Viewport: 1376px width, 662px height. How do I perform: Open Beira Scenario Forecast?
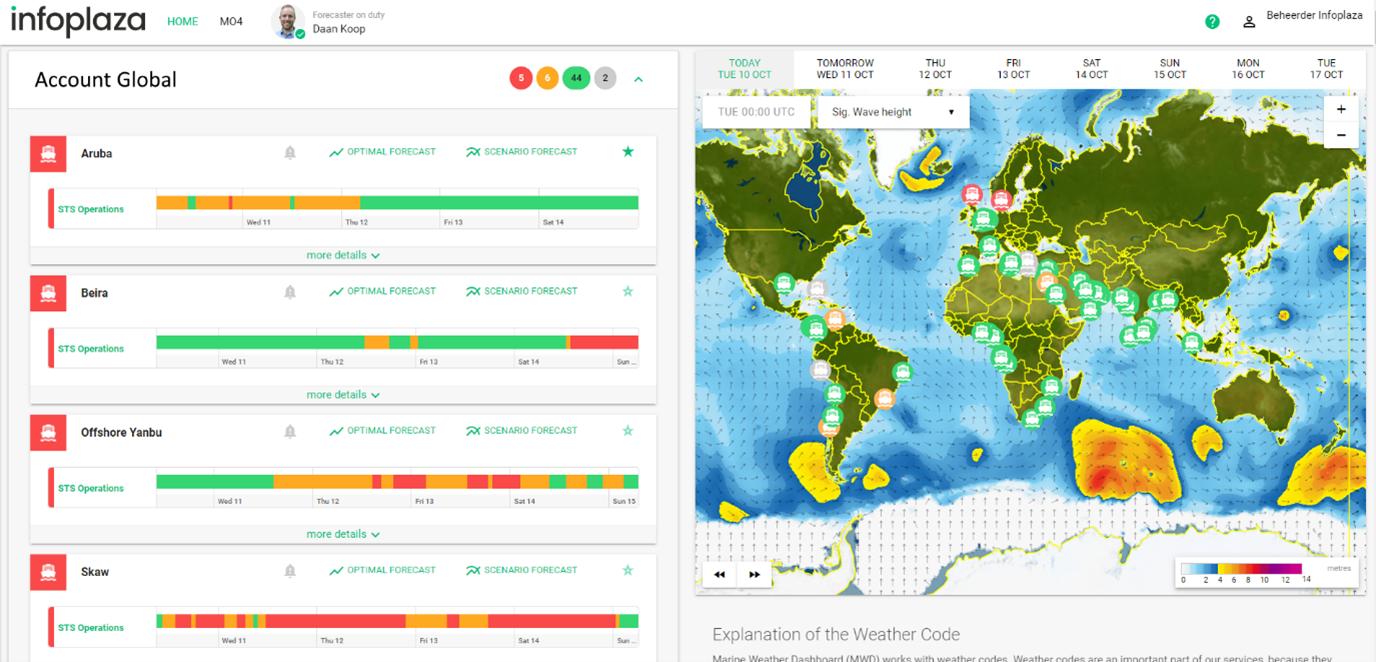click(x=522, y=291)
